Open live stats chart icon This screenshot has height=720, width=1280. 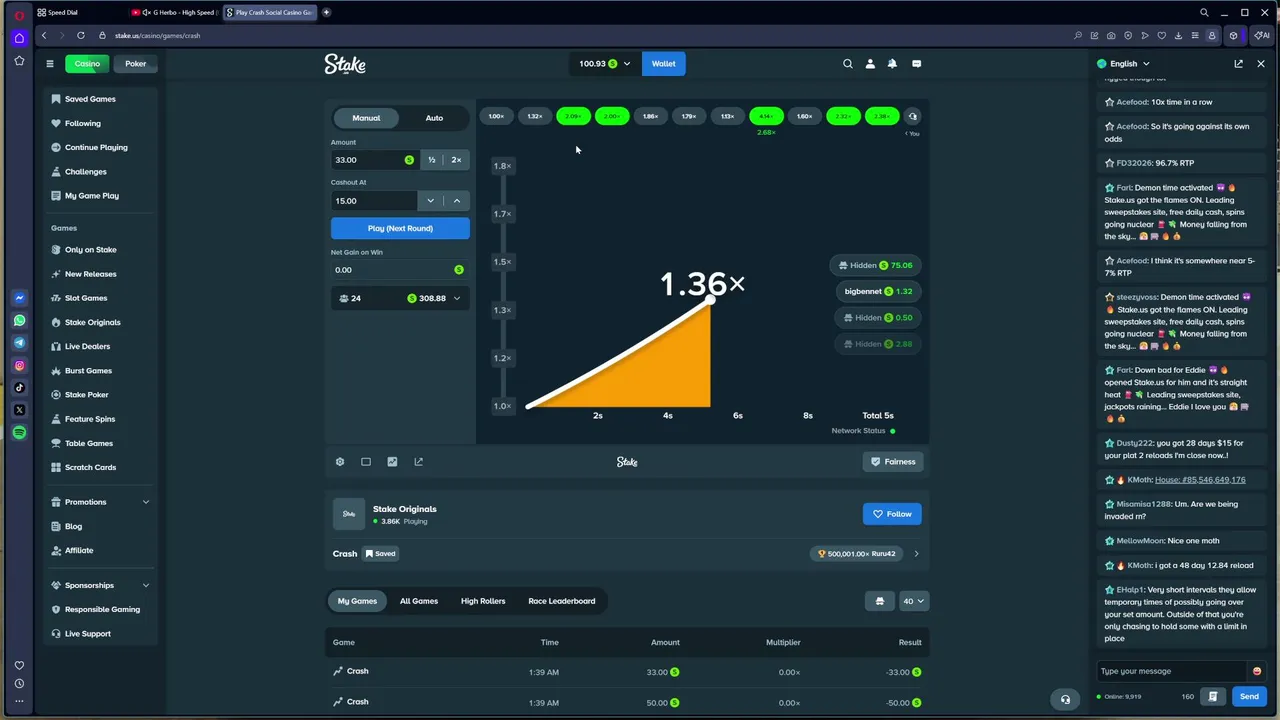point(392,462)
